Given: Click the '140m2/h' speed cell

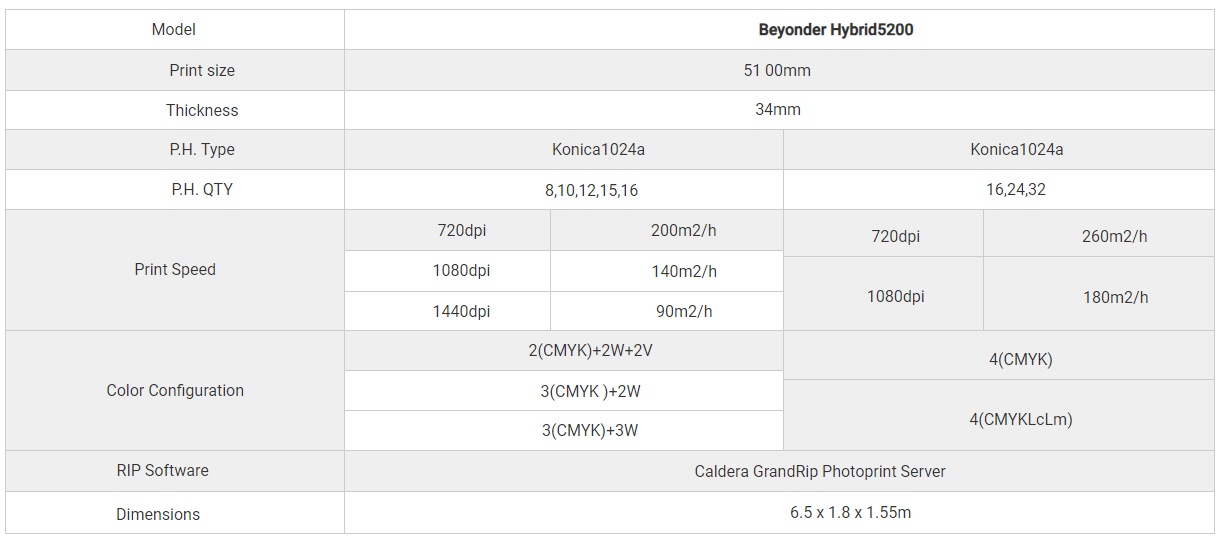Looking at the screenshot, I should coord(667,271).
